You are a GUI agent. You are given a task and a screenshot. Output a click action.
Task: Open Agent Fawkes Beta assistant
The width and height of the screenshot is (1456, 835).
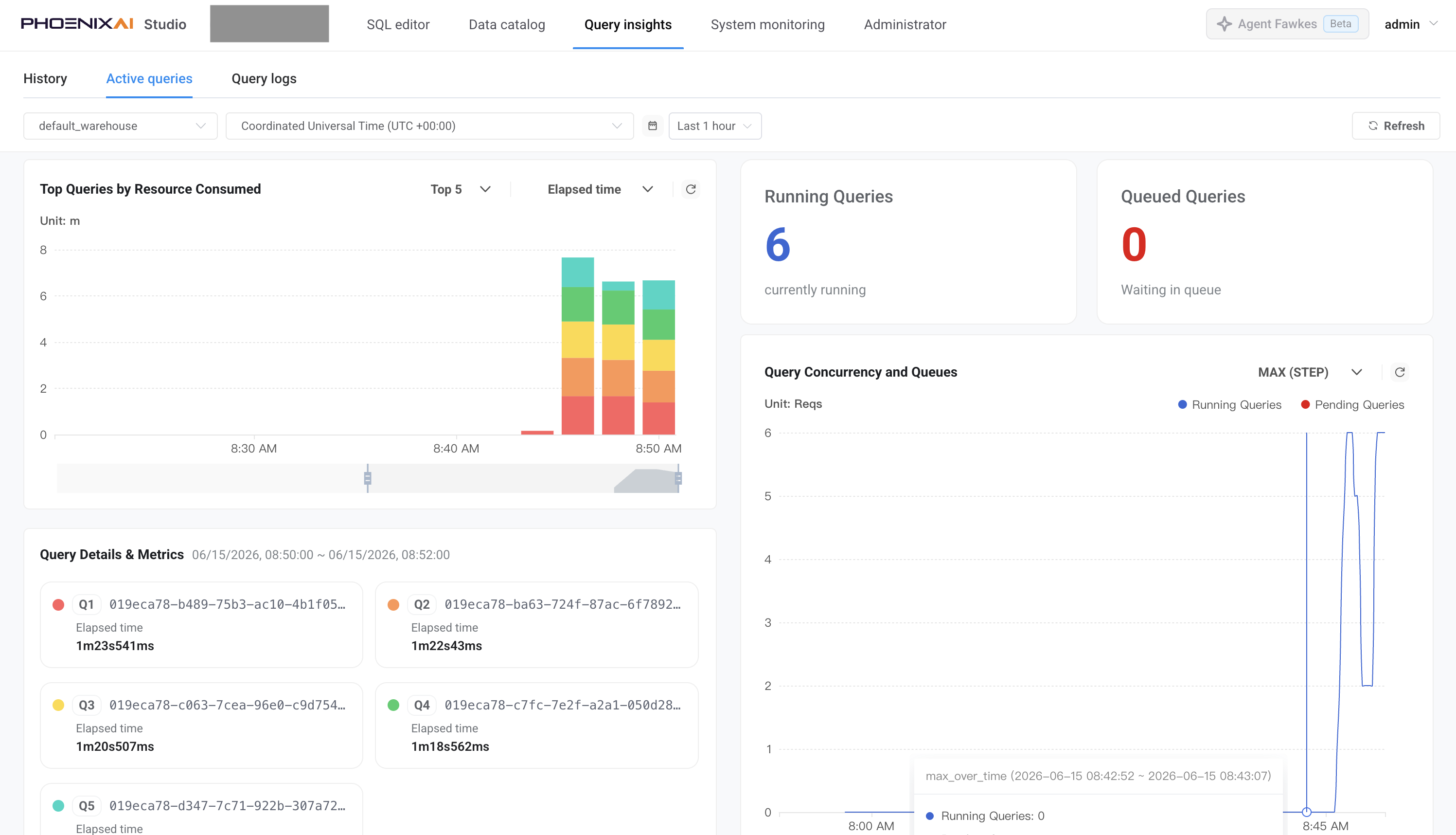[x=1287, y=24]
